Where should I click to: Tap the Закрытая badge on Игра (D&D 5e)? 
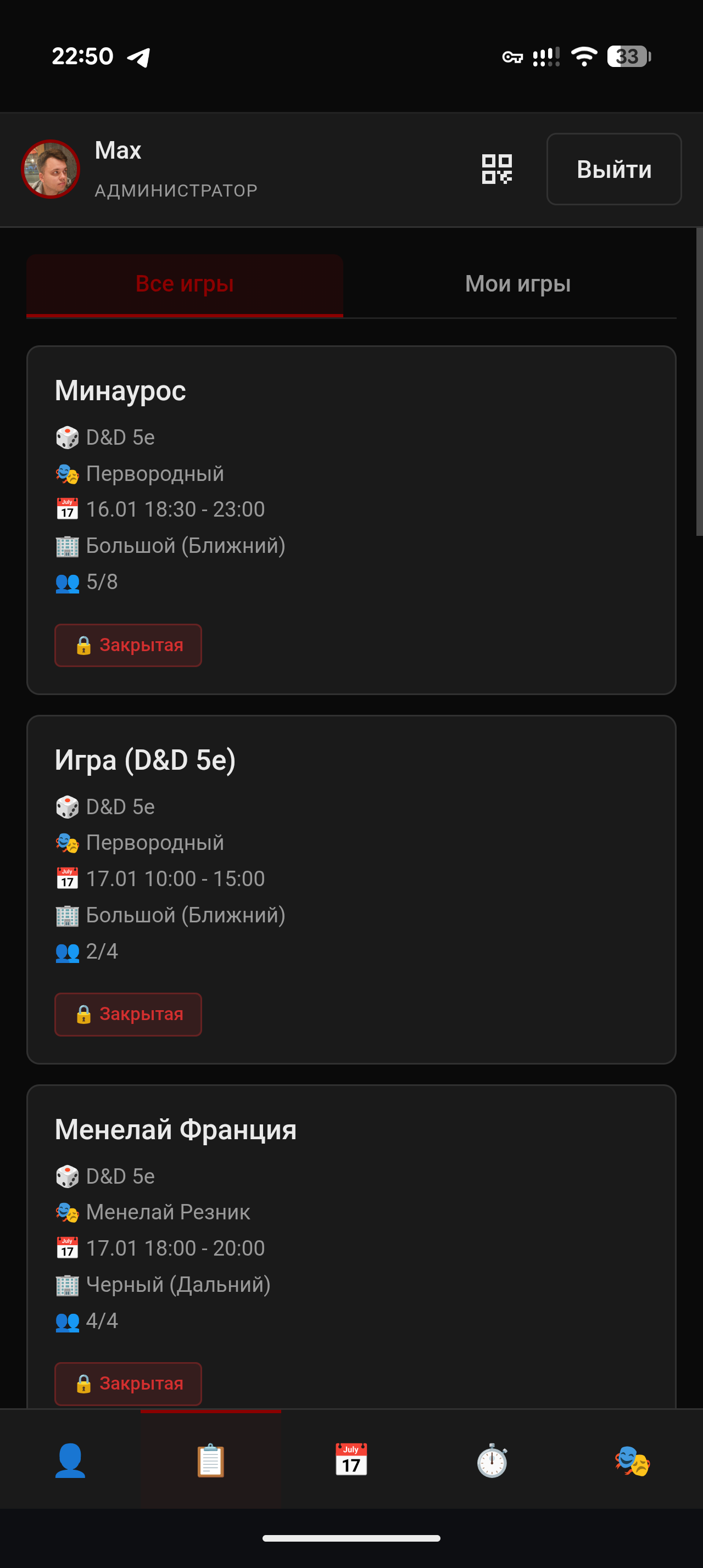129,1014
